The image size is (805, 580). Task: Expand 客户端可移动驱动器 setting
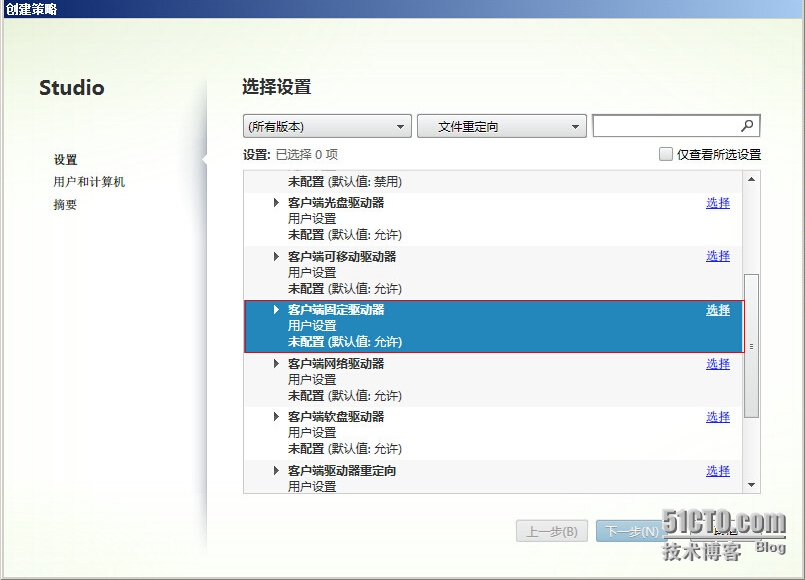(x=276, y=256)
